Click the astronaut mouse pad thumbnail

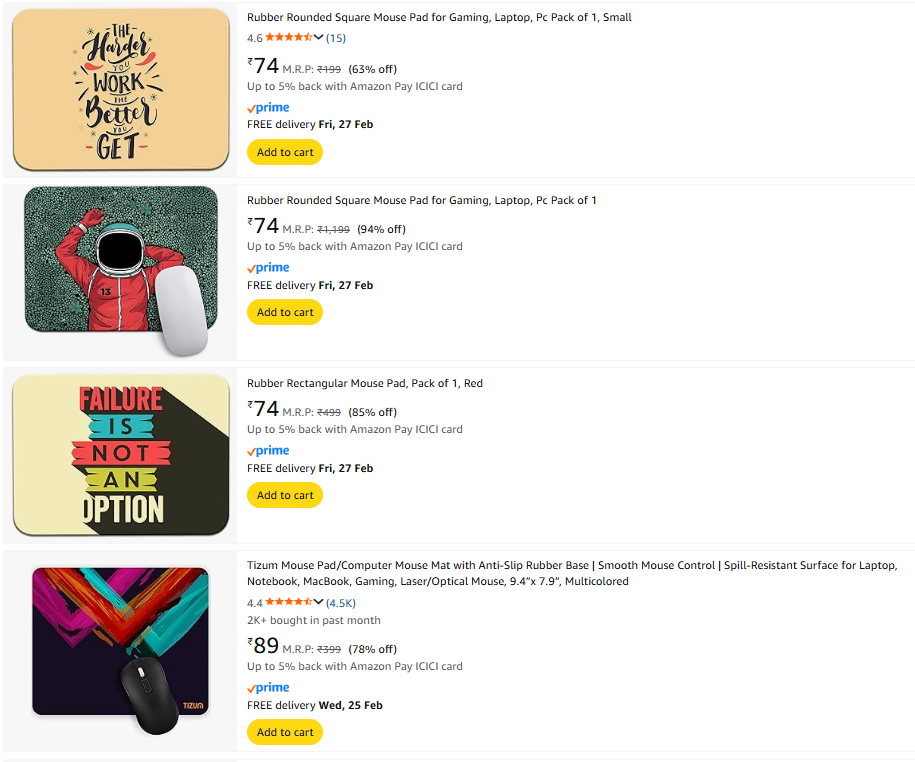pos(120,270)
